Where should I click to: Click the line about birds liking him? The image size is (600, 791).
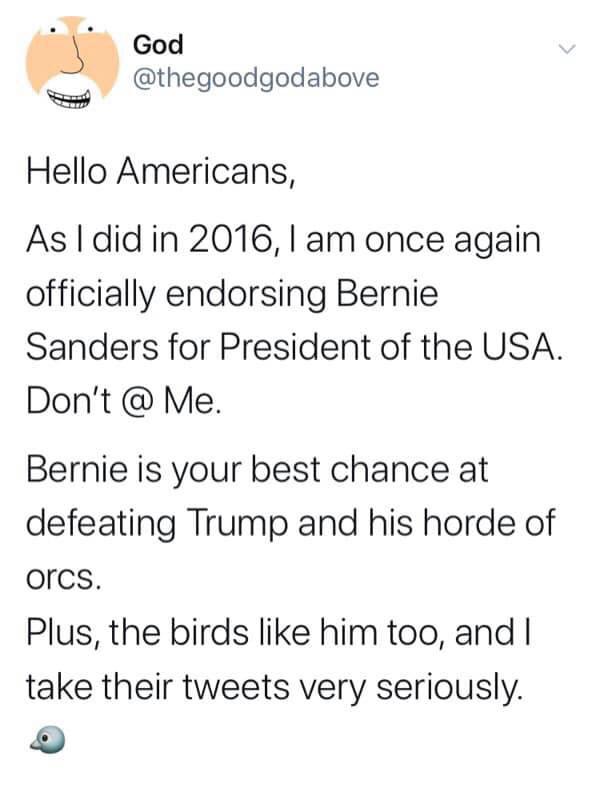pos(278,633)
